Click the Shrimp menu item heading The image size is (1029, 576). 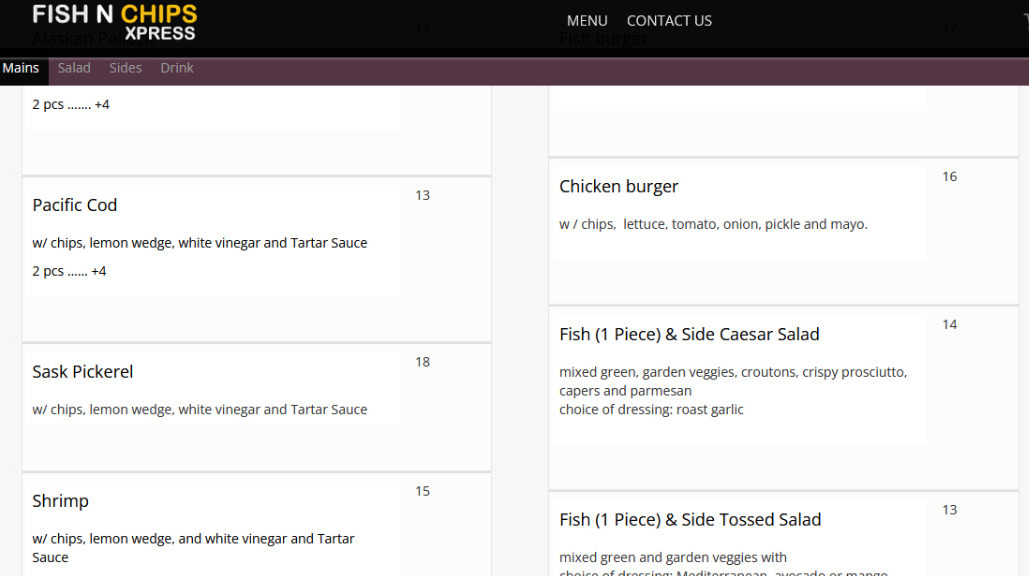(x=61, y=501)
